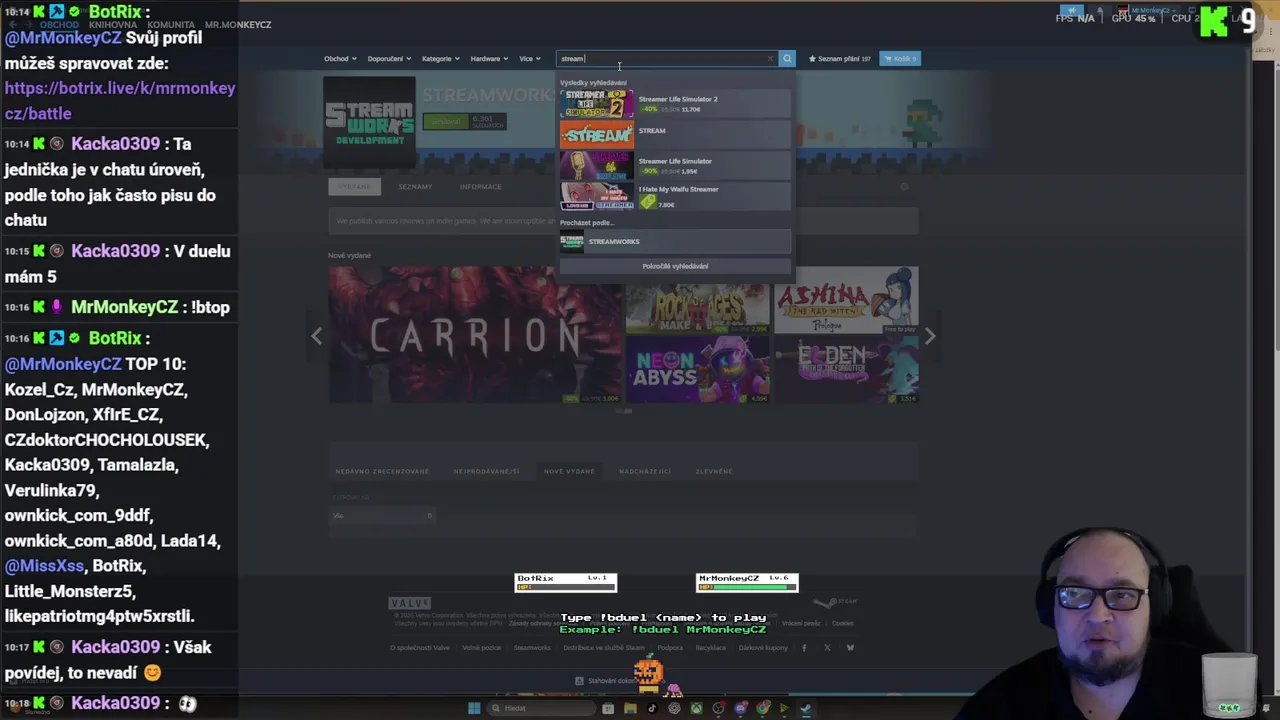Viewport: 1280px width, 720px height.
Task: Open the CARRION featured game
Action: coord(474,335)
